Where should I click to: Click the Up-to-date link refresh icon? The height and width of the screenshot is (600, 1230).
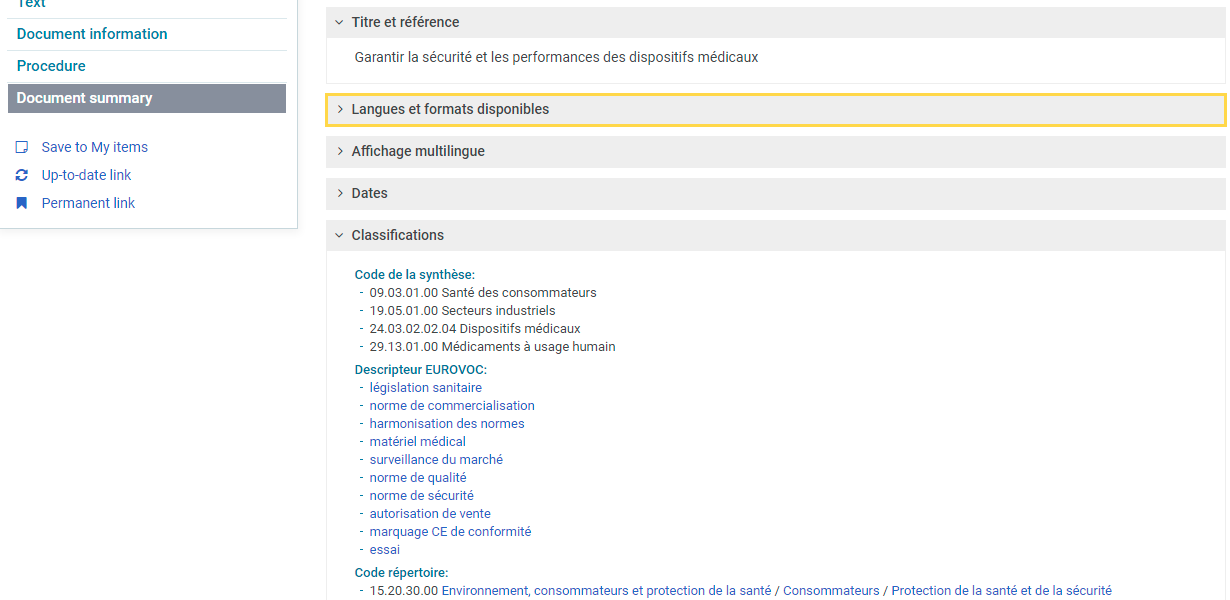[x=22, y=175]
